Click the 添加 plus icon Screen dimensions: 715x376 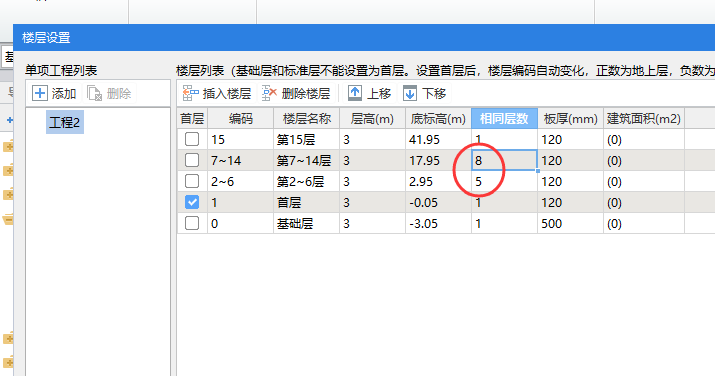[40, 93]
